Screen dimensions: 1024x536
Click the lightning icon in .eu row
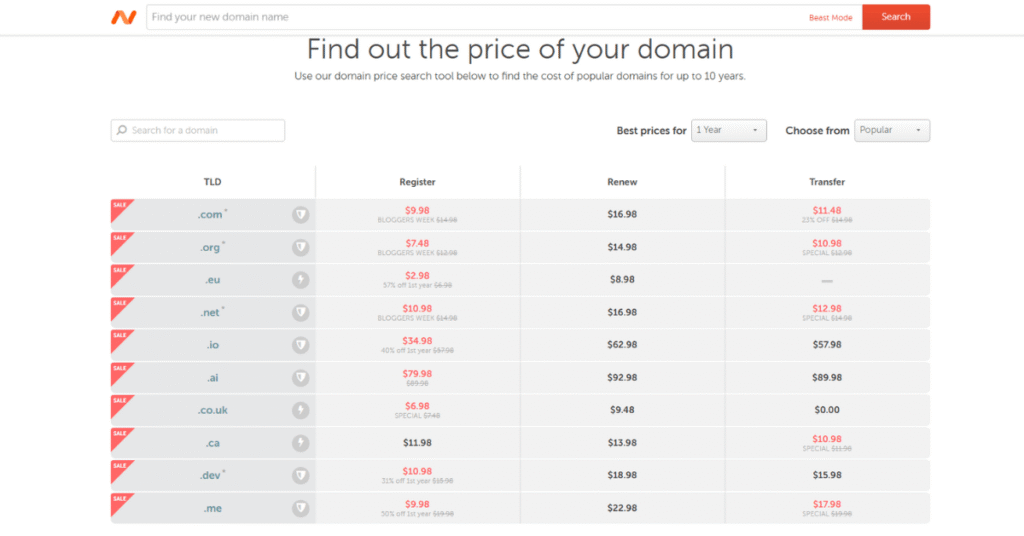coord(300,280)
